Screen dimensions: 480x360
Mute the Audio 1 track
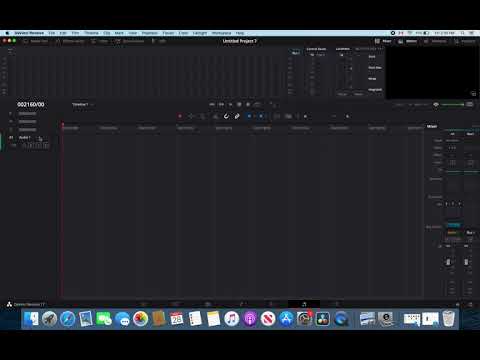pyautogui.click(x=46, y=146)
